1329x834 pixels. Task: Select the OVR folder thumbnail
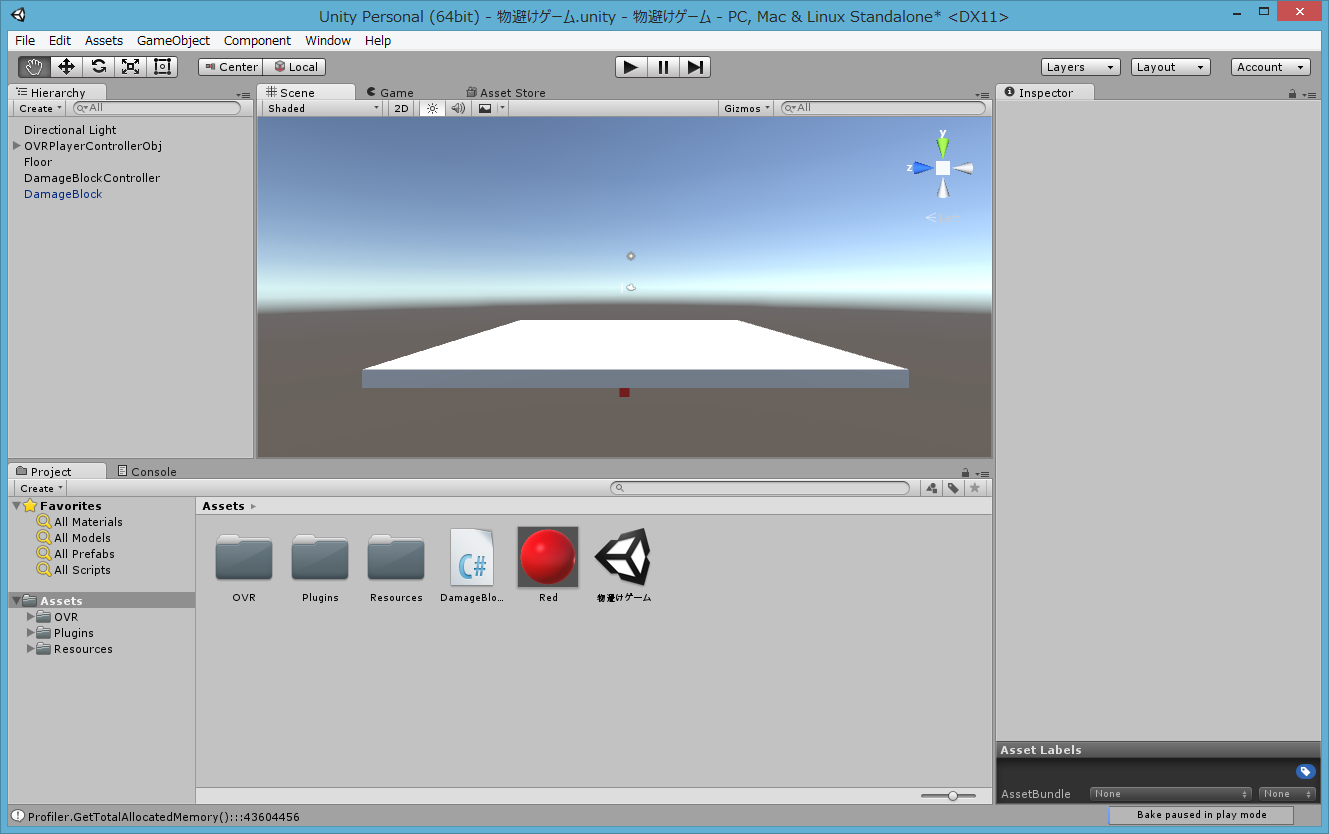tap(244, 557)
